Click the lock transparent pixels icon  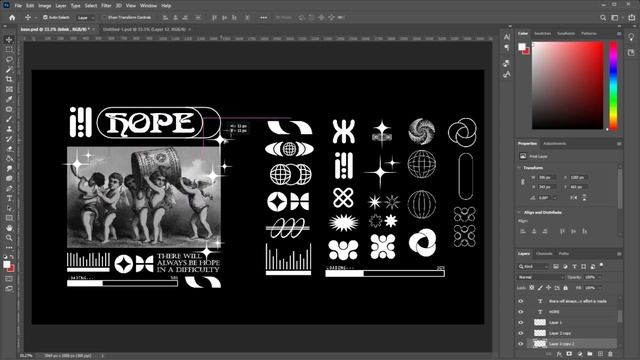coord(531,288)
